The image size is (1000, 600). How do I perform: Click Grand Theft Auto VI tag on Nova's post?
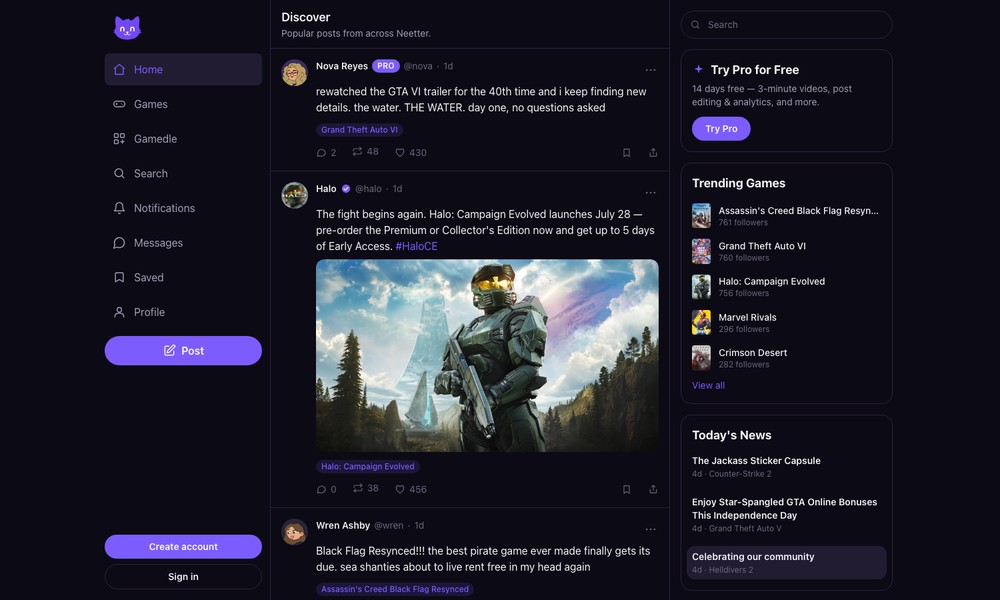359,129
